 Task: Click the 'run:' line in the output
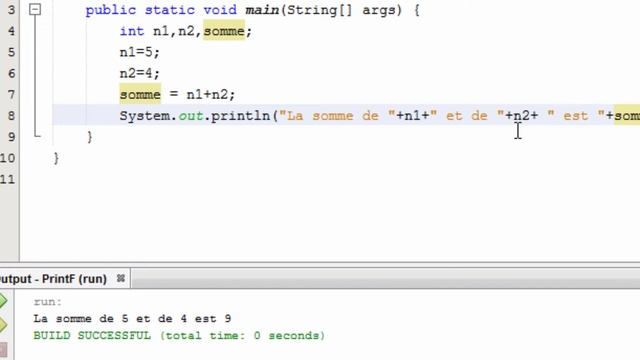click(x=47, y=302)
